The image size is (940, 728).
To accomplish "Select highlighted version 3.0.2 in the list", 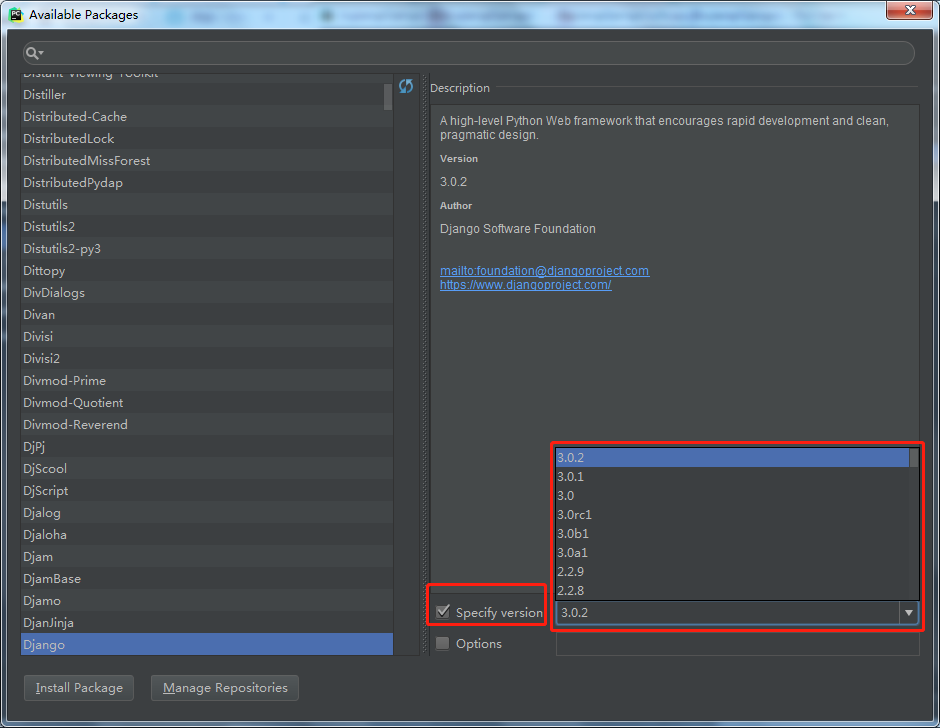I will (x=732, y=458).
